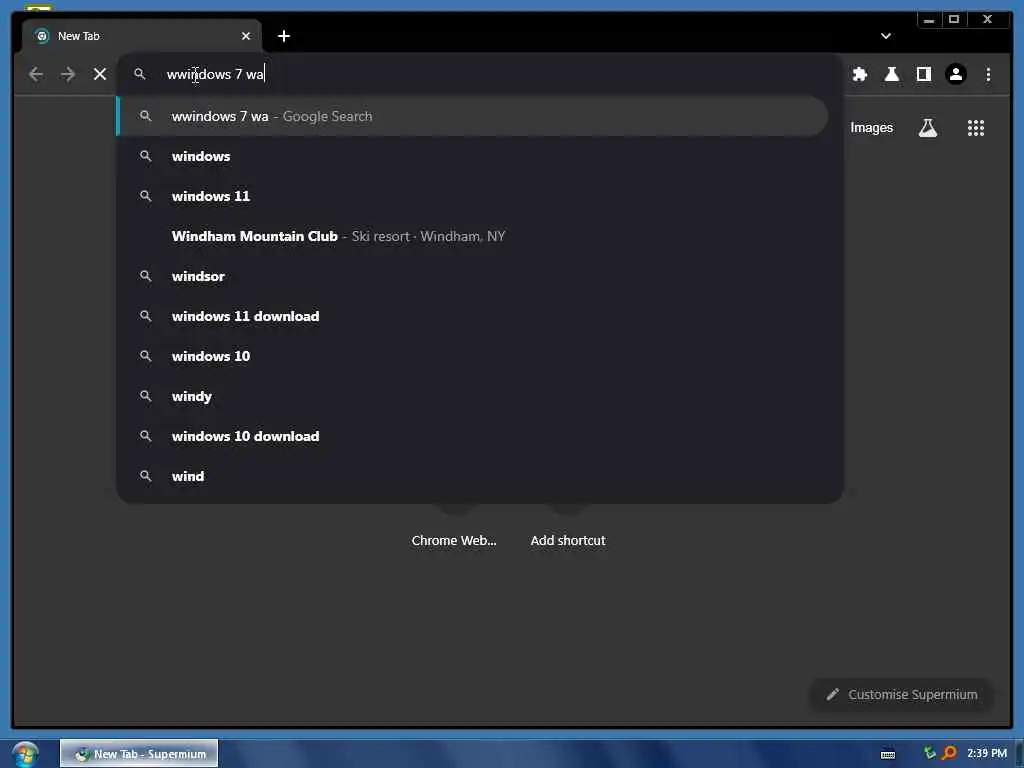Open a new tab with the plus button

click(283, 36)
